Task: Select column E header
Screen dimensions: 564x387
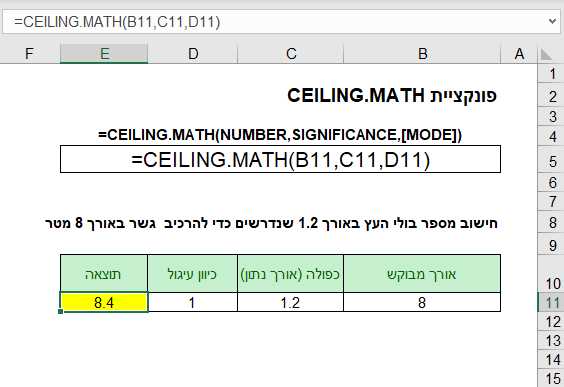Action: [104, 54]
